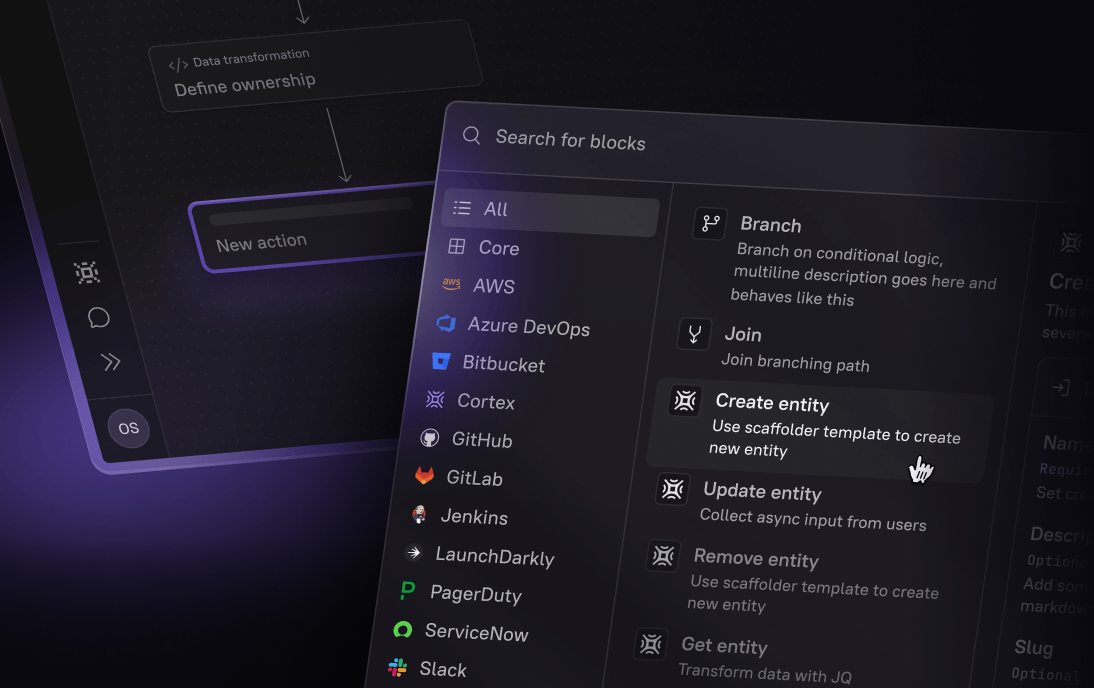
Task: Open the chat bubble icon in sidebar
Action: click(x=98, y=318)
